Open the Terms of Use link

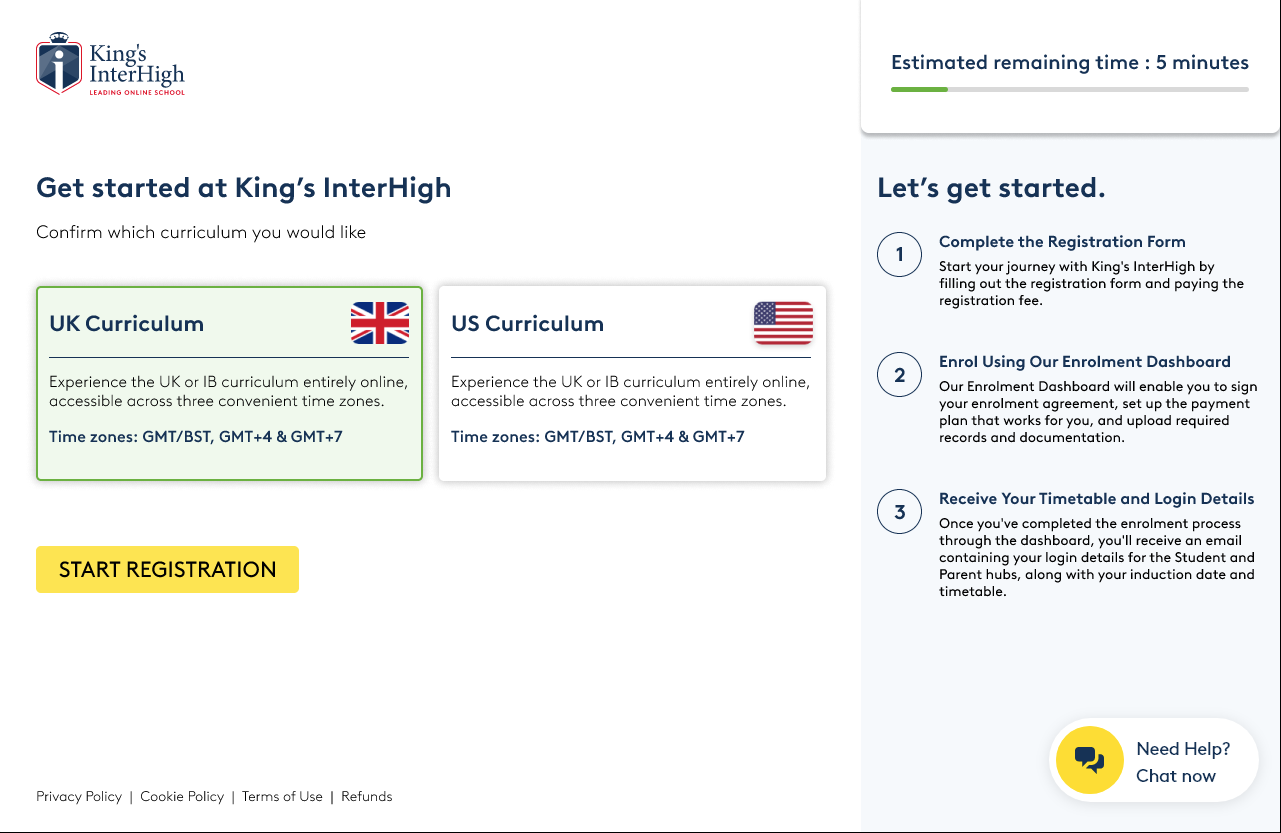pyautogui.click(x=282, y=797)
